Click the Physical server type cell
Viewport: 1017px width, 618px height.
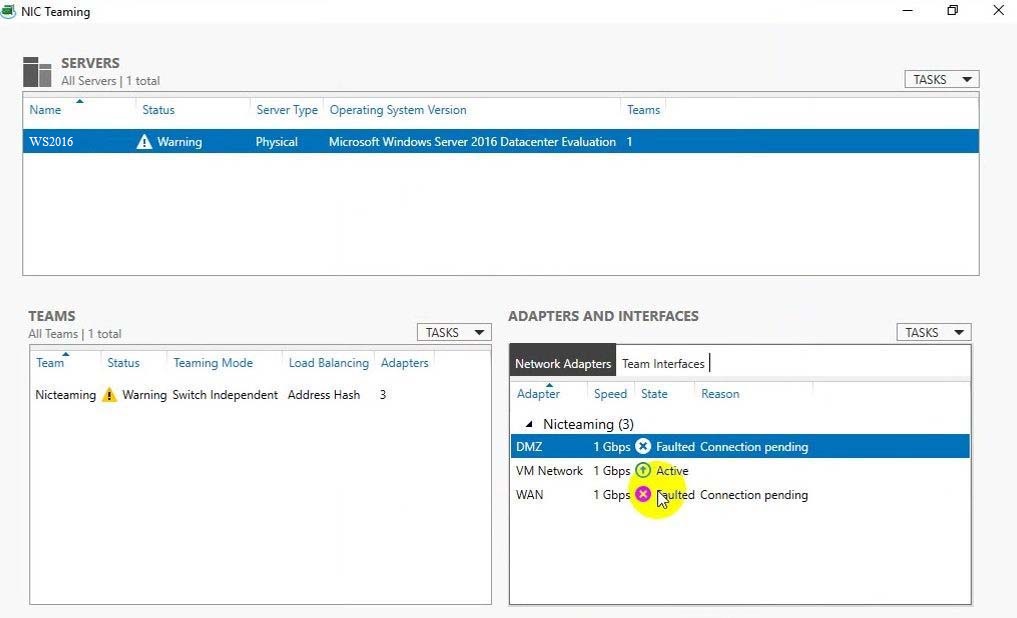click(276, 142)
